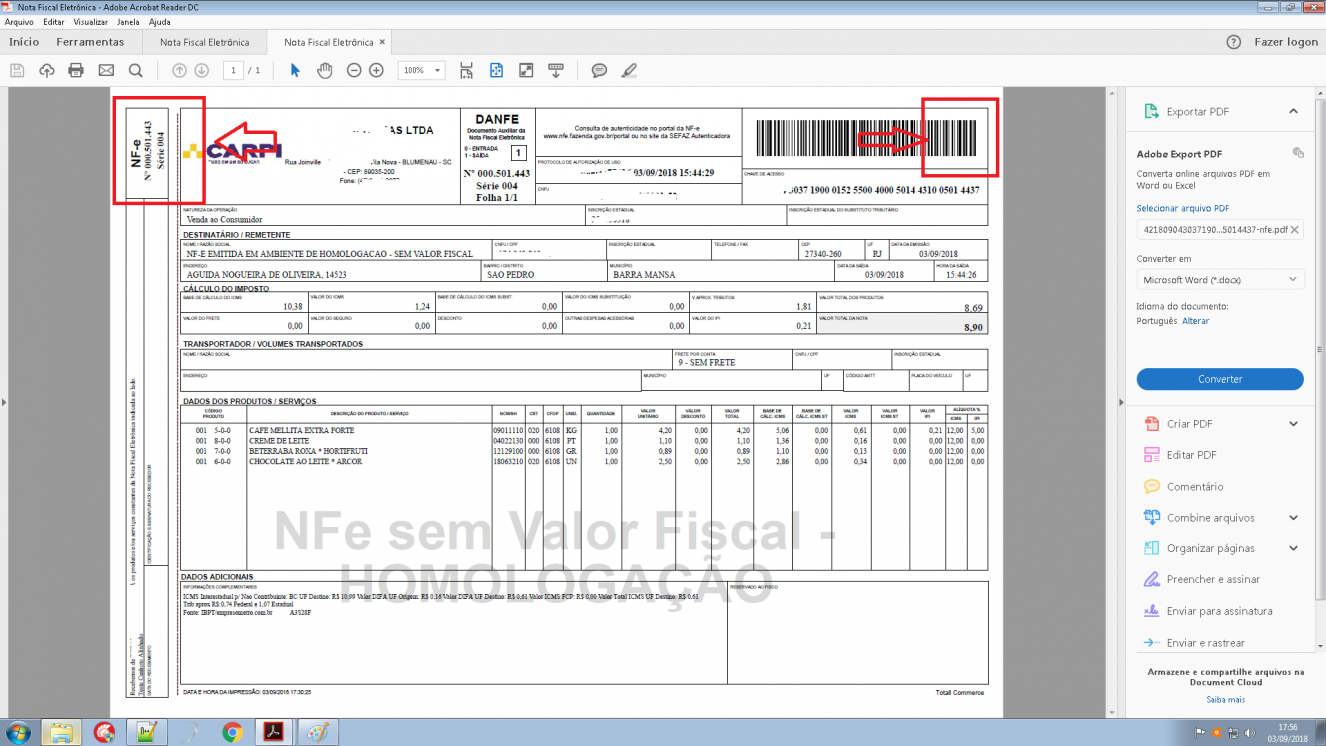The height and width of the screenshot is (746, 1326).
Task: Open the Arquivo menu
Action: pos(19,21)
